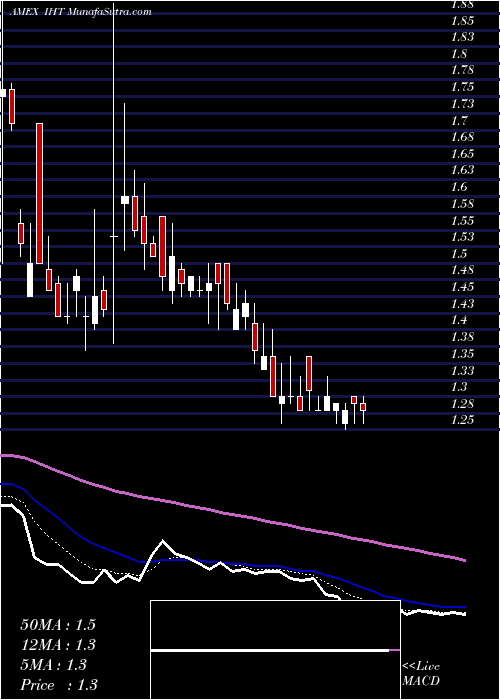Click the 1.5 price axis label
Screen dimensions: 500x700
coord(459,254)
